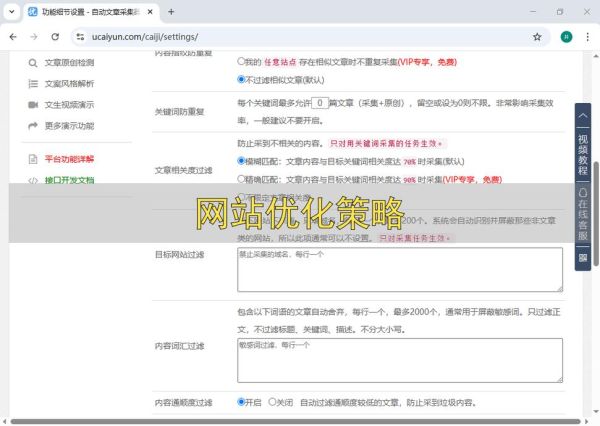Screen dimensions: 600x426
Task: Click the tab favicon of 功能细节设置
Action: click(x=33, y=12)
